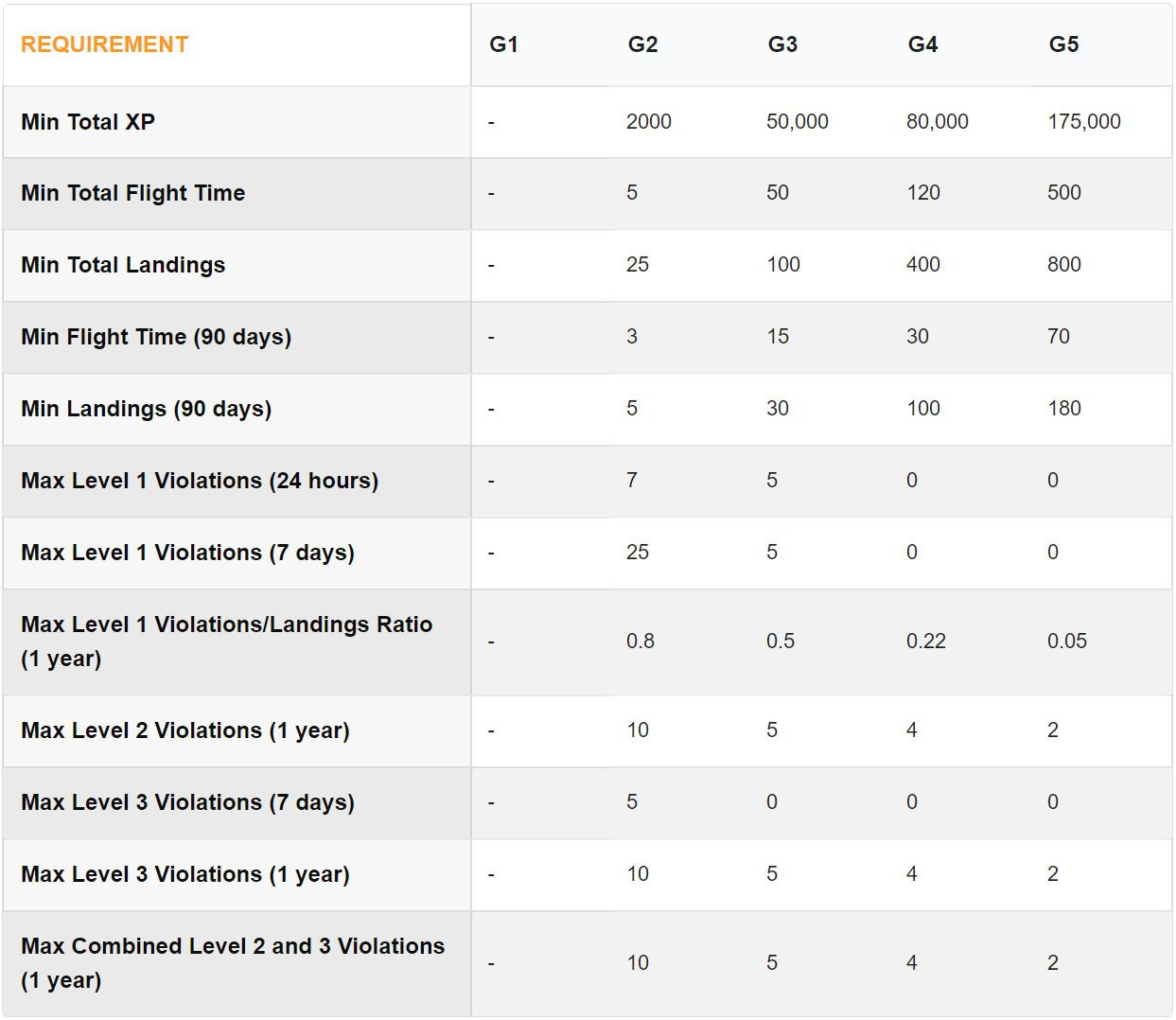Click the REQUIREMENT column header
Screen dimensions: 1176x1020
coord(104,44)
